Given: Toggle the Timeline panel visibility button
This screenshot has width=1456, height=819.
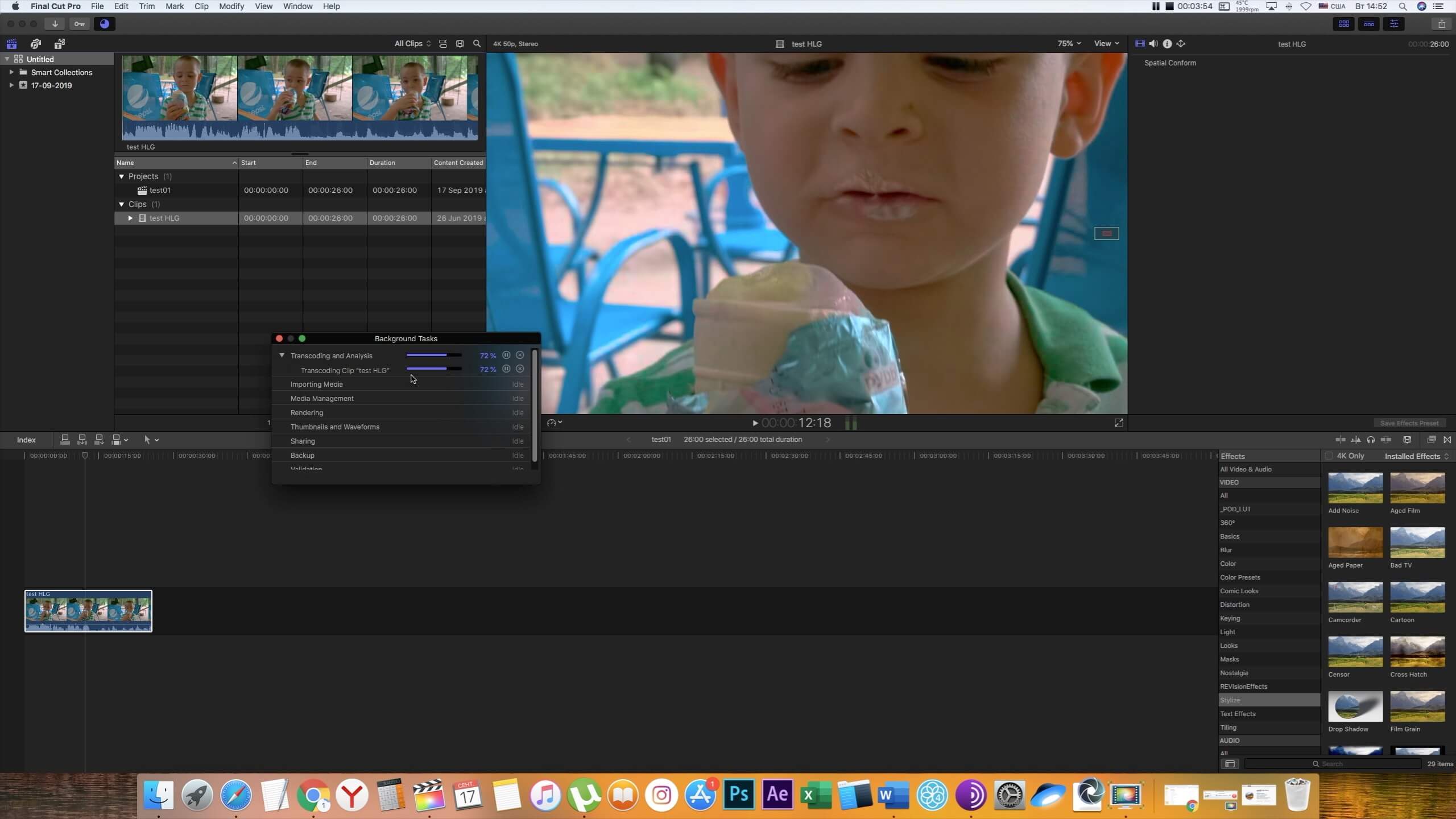Looking at the screenshot, I should [1369, 24].
